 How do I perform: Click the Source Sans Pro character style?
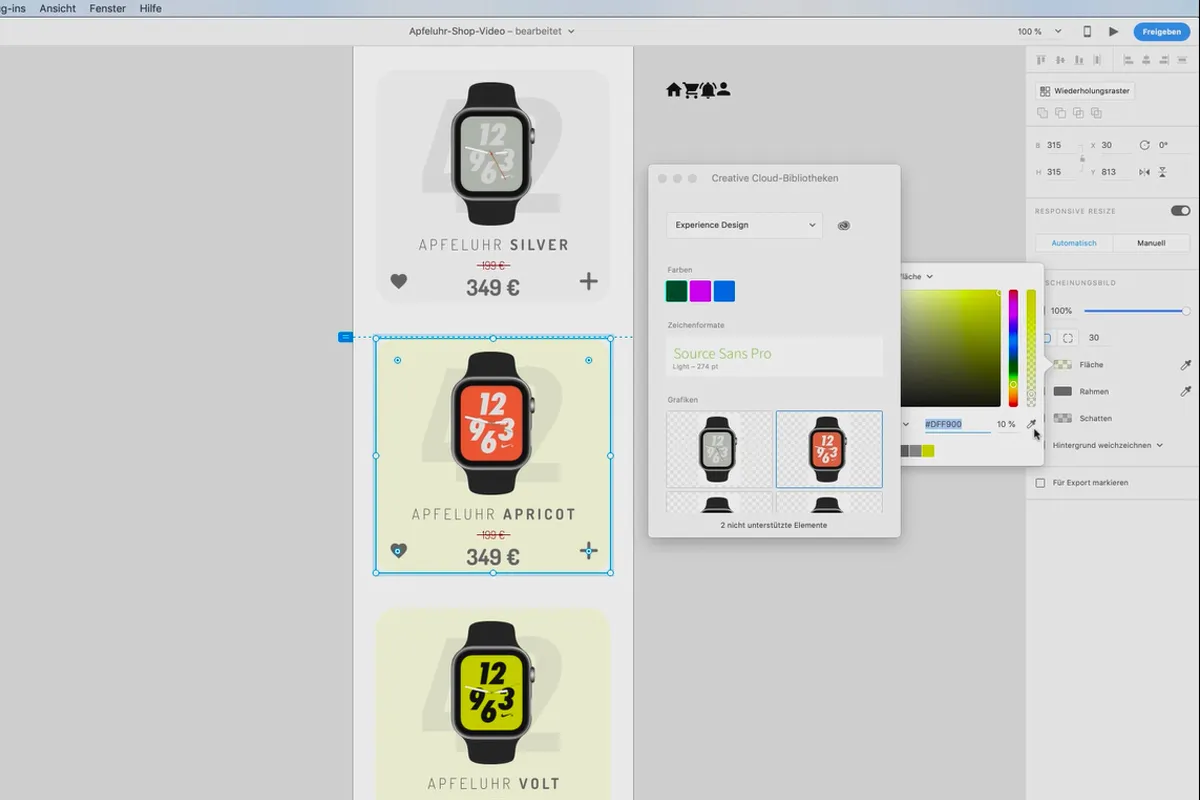coord(774,357)
